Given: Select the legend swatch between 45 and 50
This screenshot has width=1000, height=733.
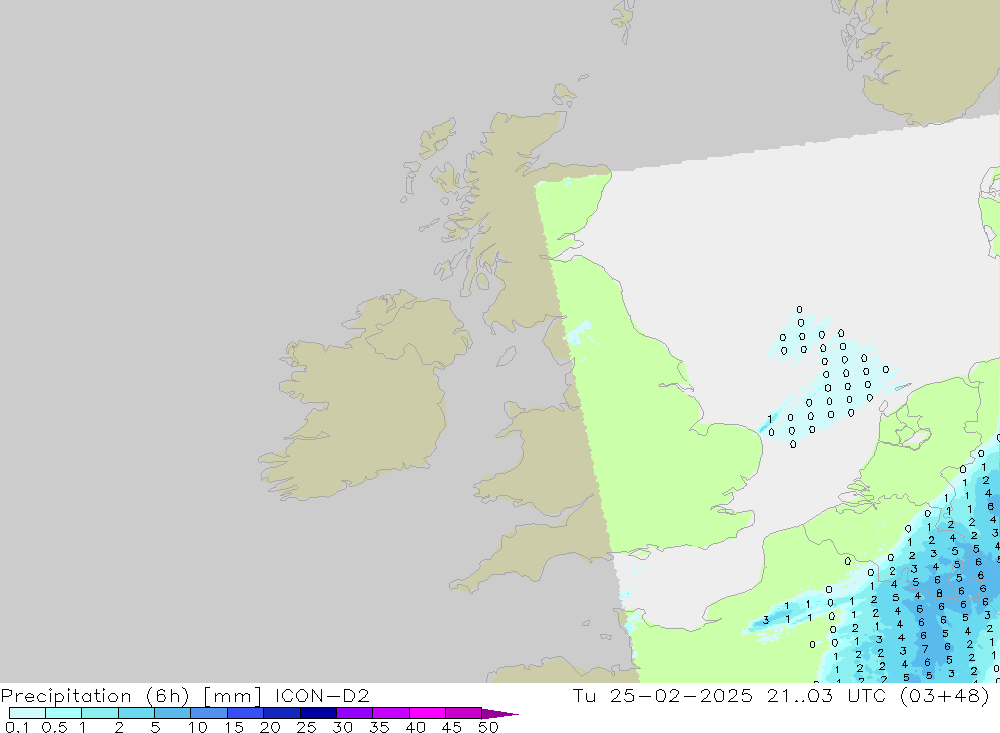Looking at the screenshot, I should pyautogui.click(x=464, y=713).
